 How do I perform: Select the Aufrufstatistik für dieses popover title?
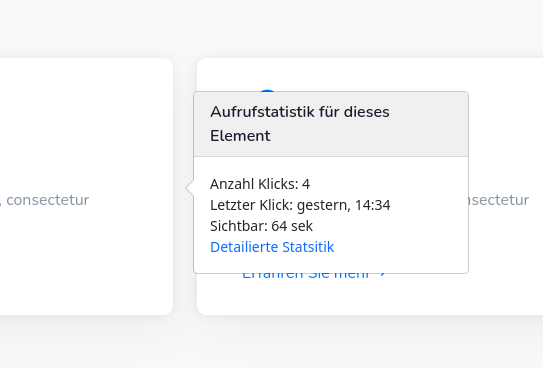(300, 112)
